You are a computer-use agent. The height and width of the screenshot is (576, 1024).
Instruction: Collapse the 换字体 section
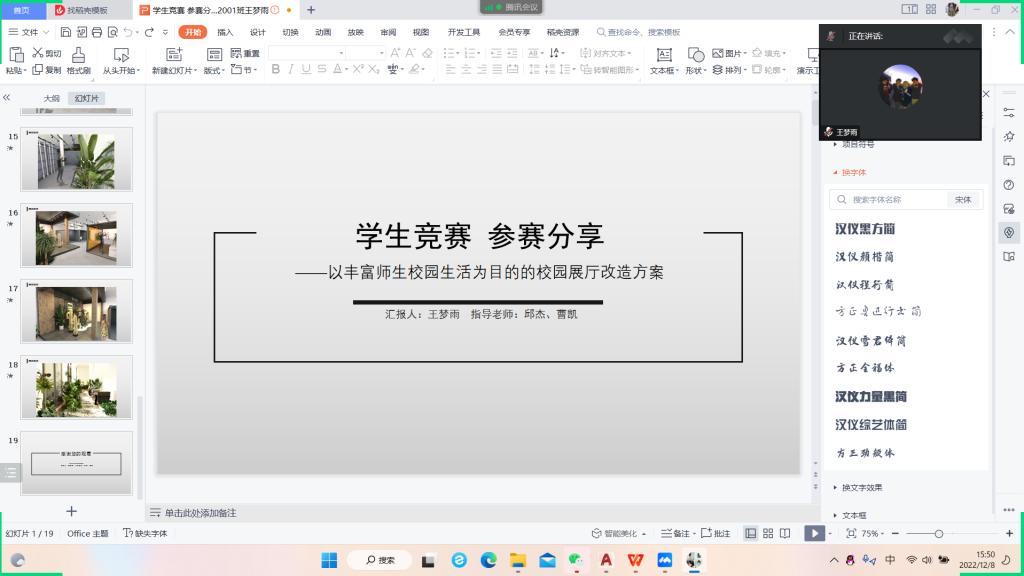[x=853, y=172]
